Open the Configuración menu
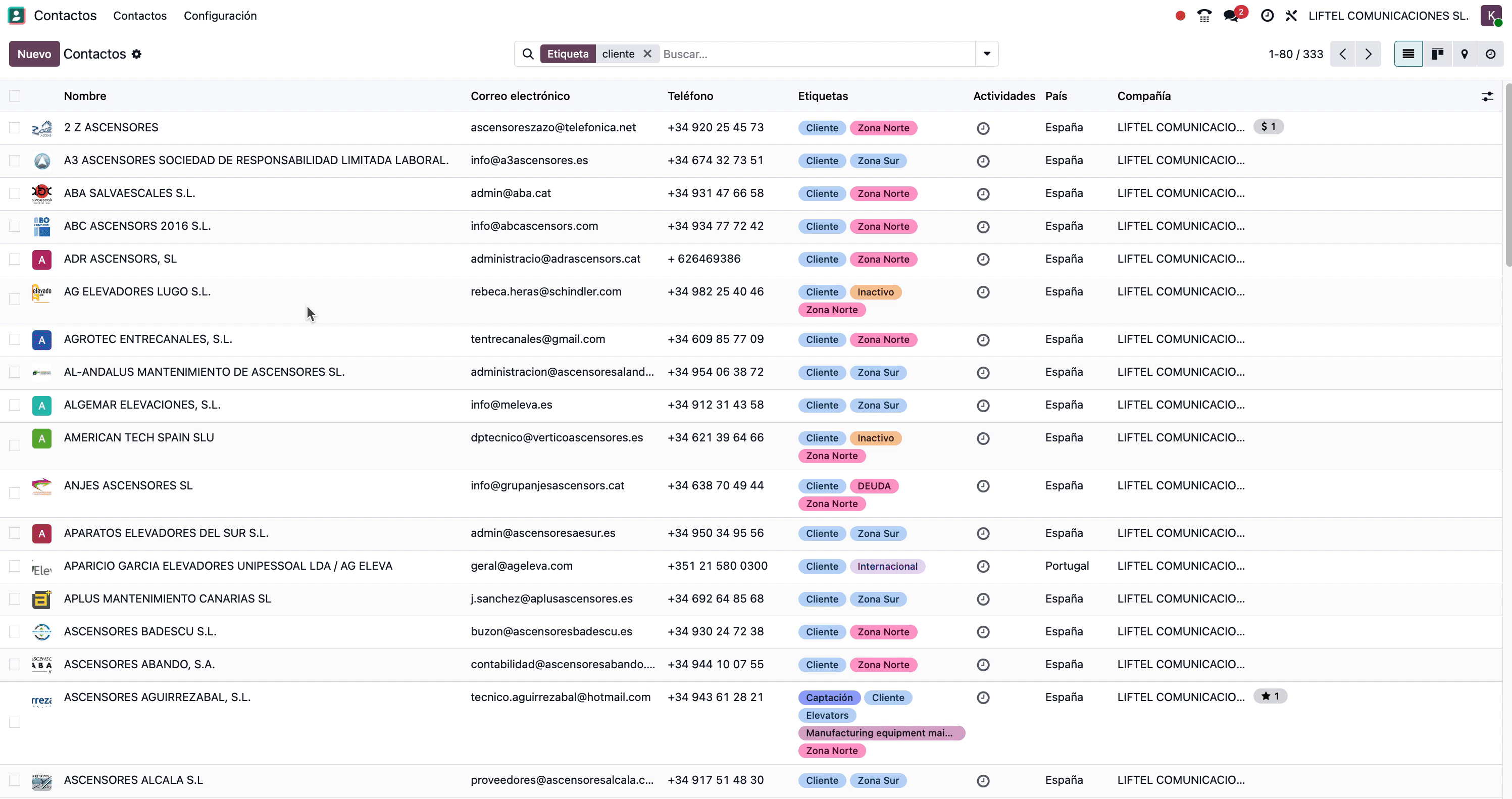 (220, 16)
